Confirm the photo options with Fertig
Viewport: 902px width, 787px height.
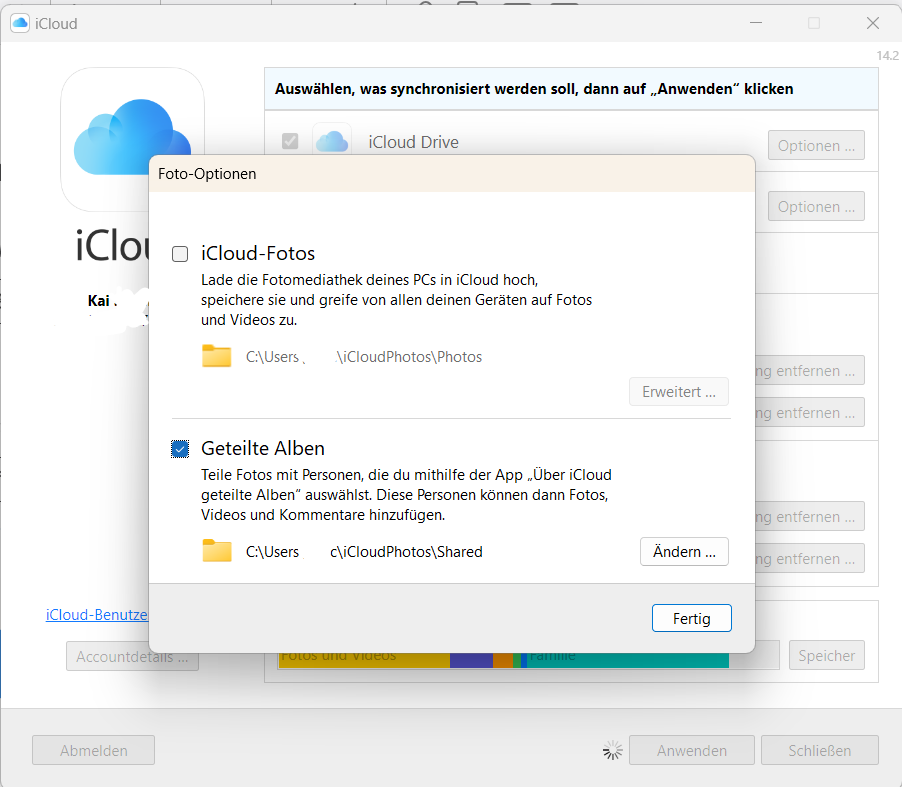691,618
